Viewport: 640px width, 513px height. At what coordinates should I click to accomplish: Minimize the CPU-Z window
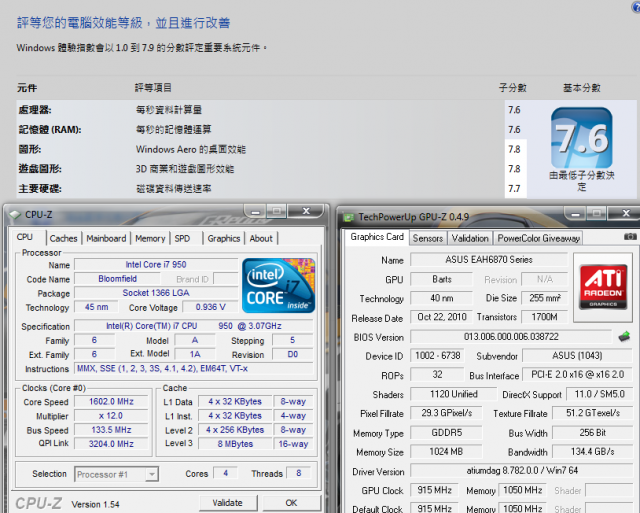pos(256,211)
